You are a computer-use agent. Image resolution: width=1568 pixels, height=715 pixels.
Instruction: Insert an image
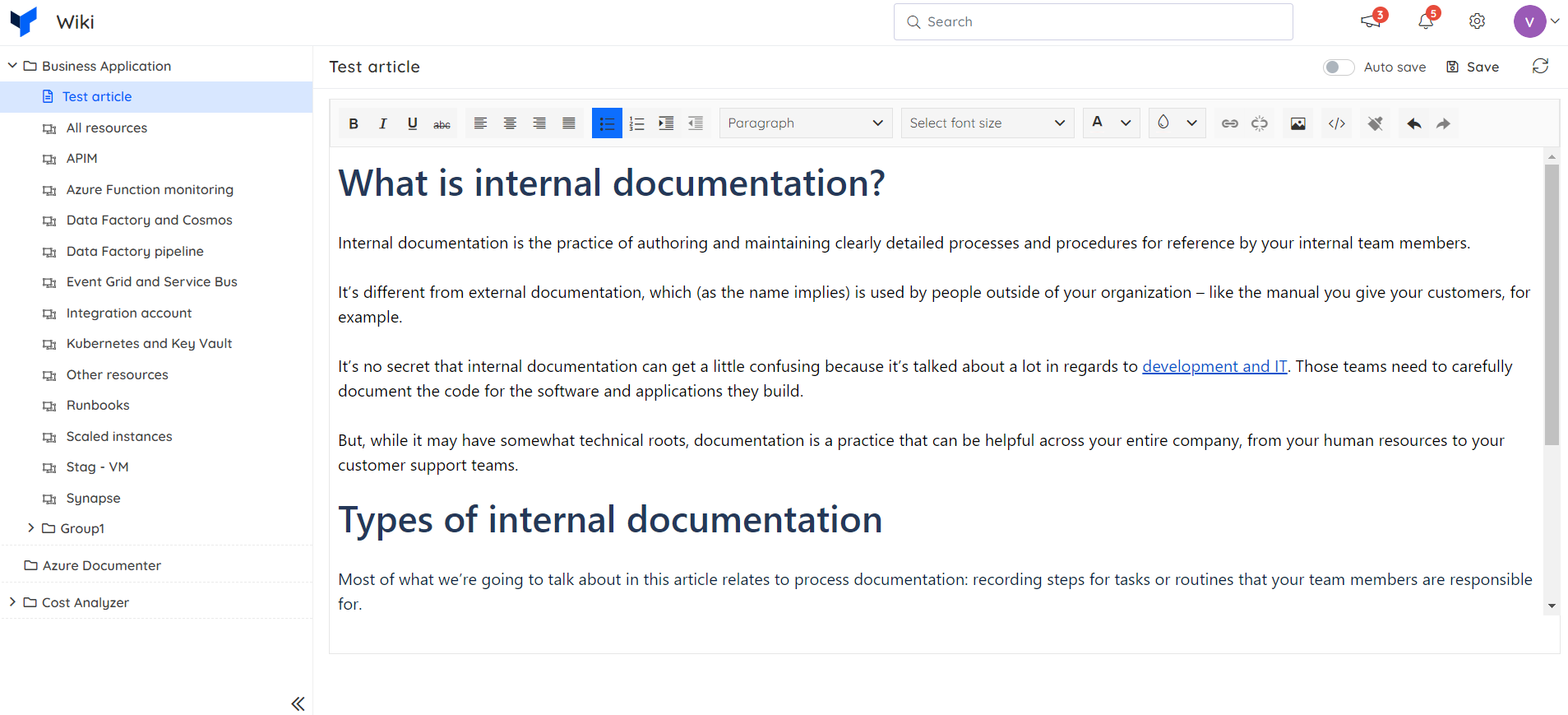click(x=1298, y=123)
